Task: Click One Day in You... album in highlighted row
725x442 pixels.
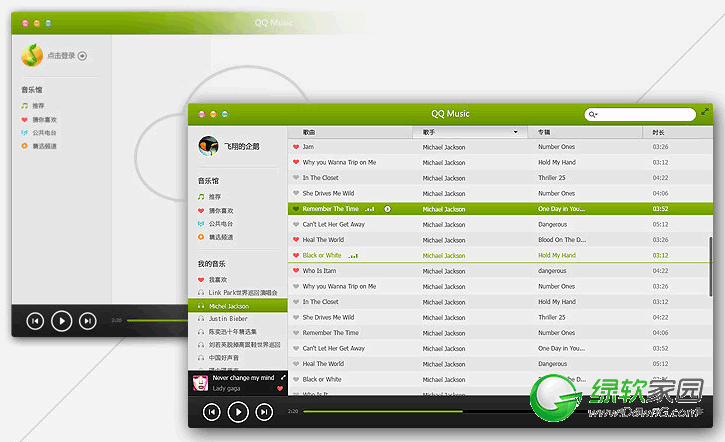Action: pyautogui.click(x=561, y=209)
